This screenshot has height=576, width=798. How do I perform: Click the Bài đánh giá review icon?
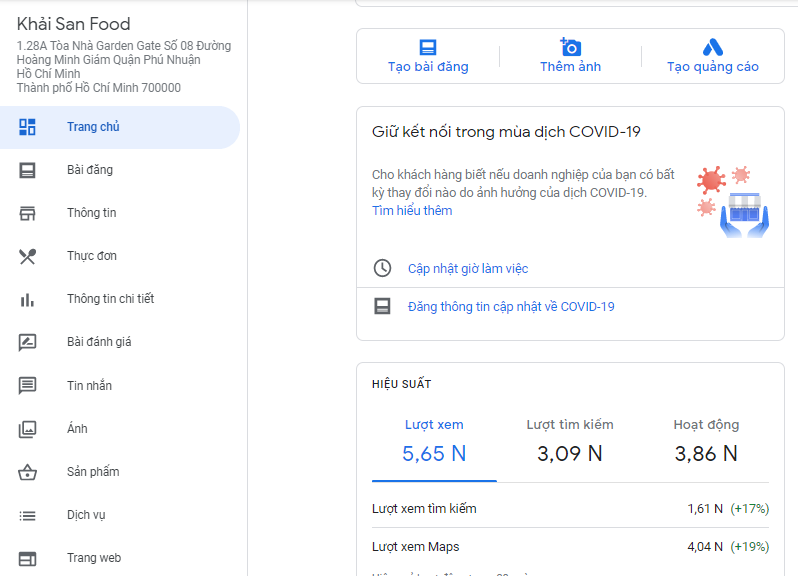27,342
